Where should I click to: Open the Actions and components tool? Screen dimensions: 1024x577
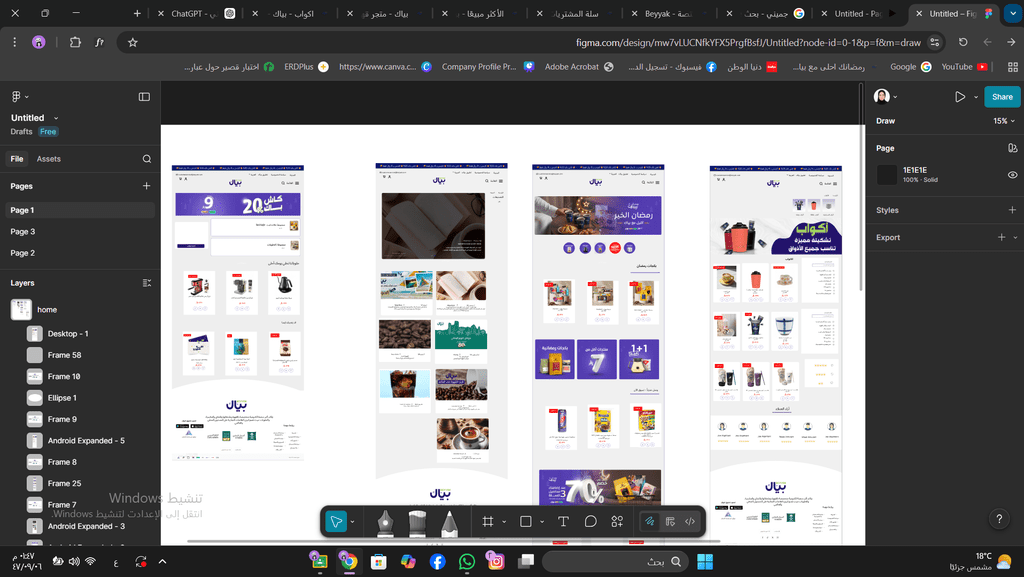617,522
